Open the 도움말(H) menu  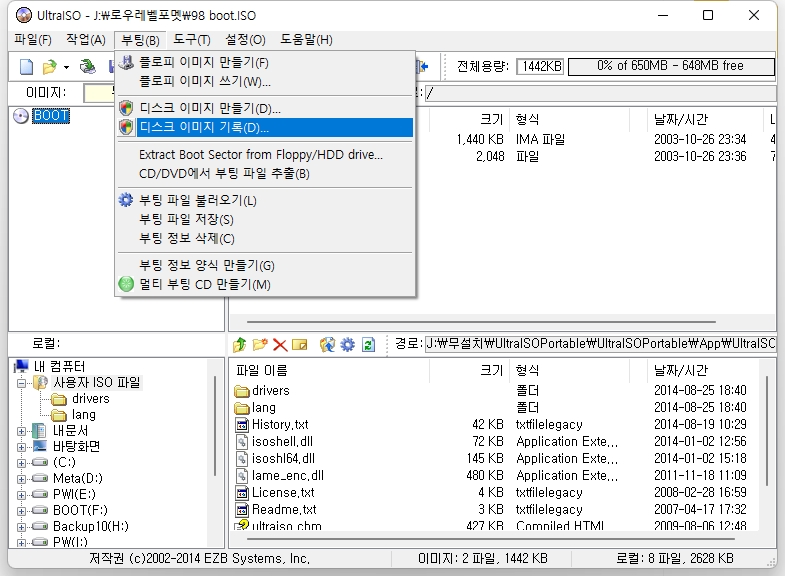(x=306, y=40)
